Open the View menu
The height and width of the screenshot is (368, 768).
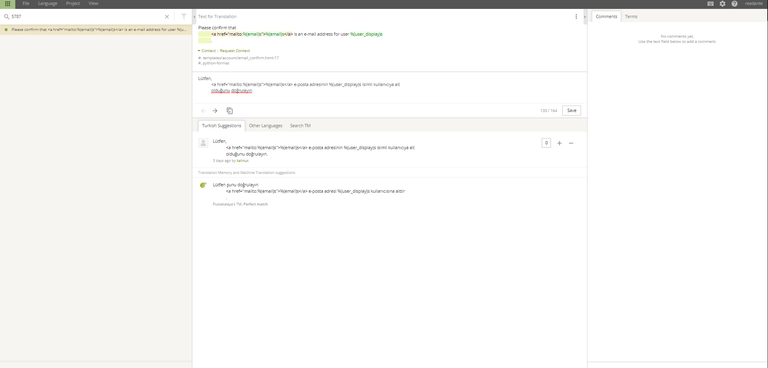[93, 3]
